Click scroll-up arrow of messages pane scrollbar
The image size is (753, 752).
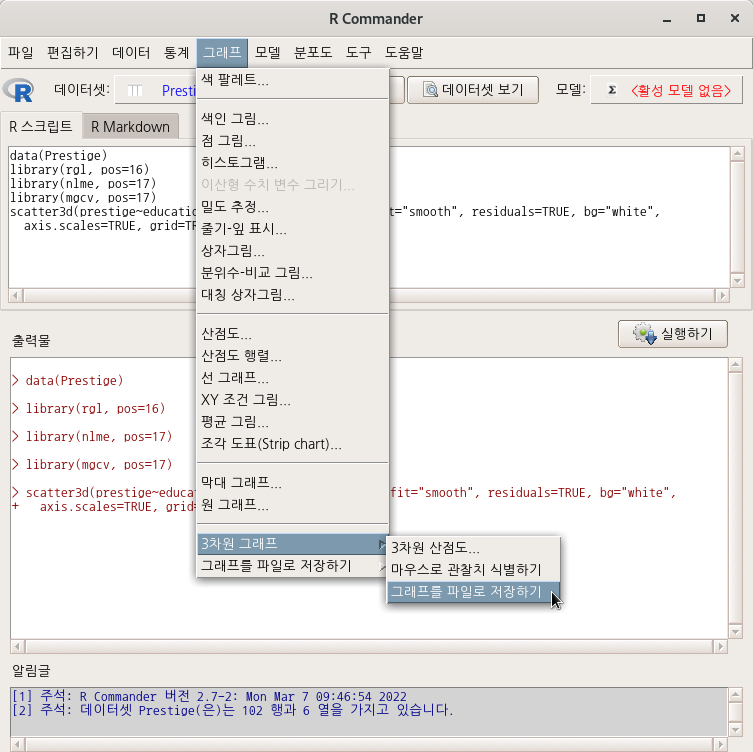735,694
